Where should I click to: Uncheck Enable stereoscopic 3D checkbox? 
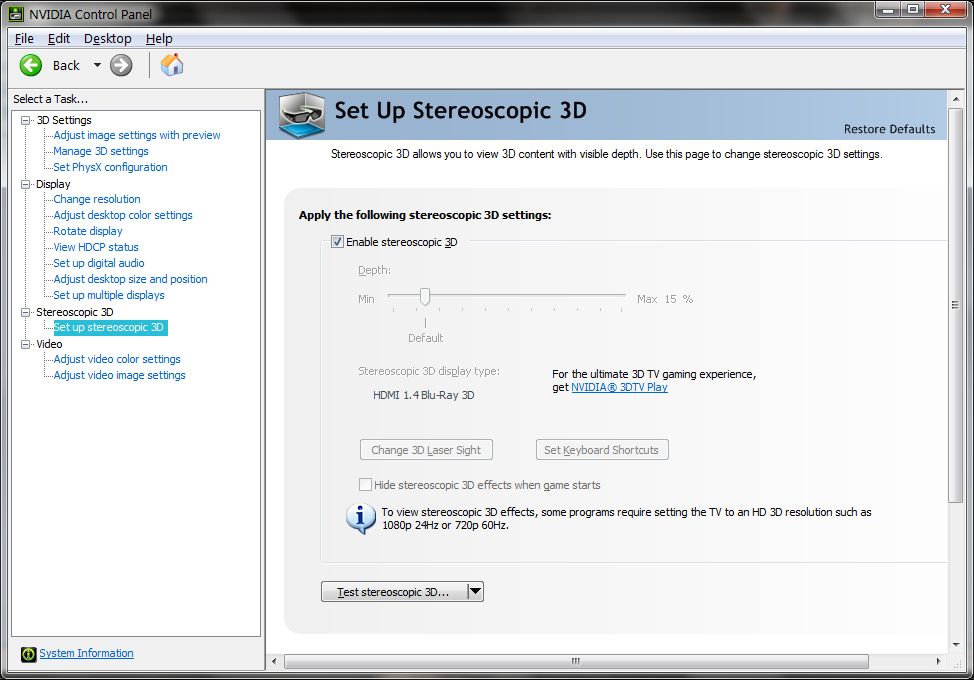click(x=337, y=242)
